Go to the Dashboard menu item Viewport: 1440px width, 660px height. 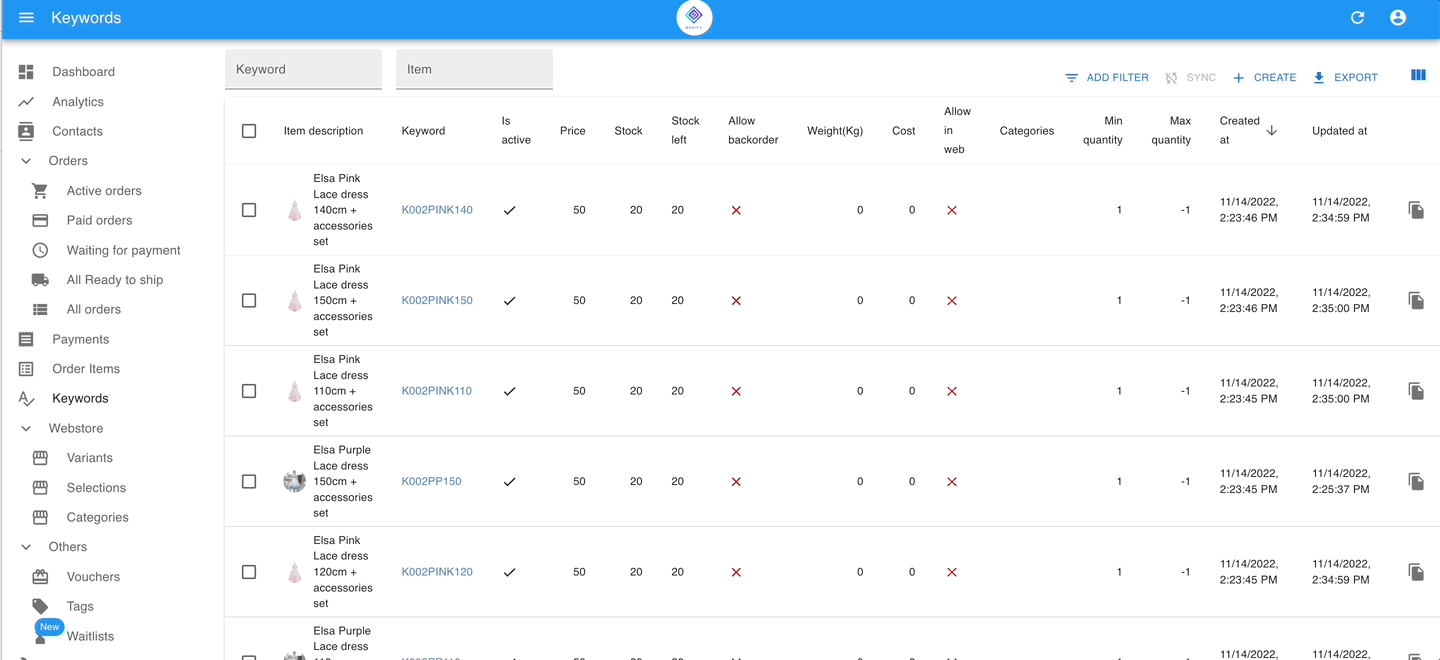pos(83,71)
